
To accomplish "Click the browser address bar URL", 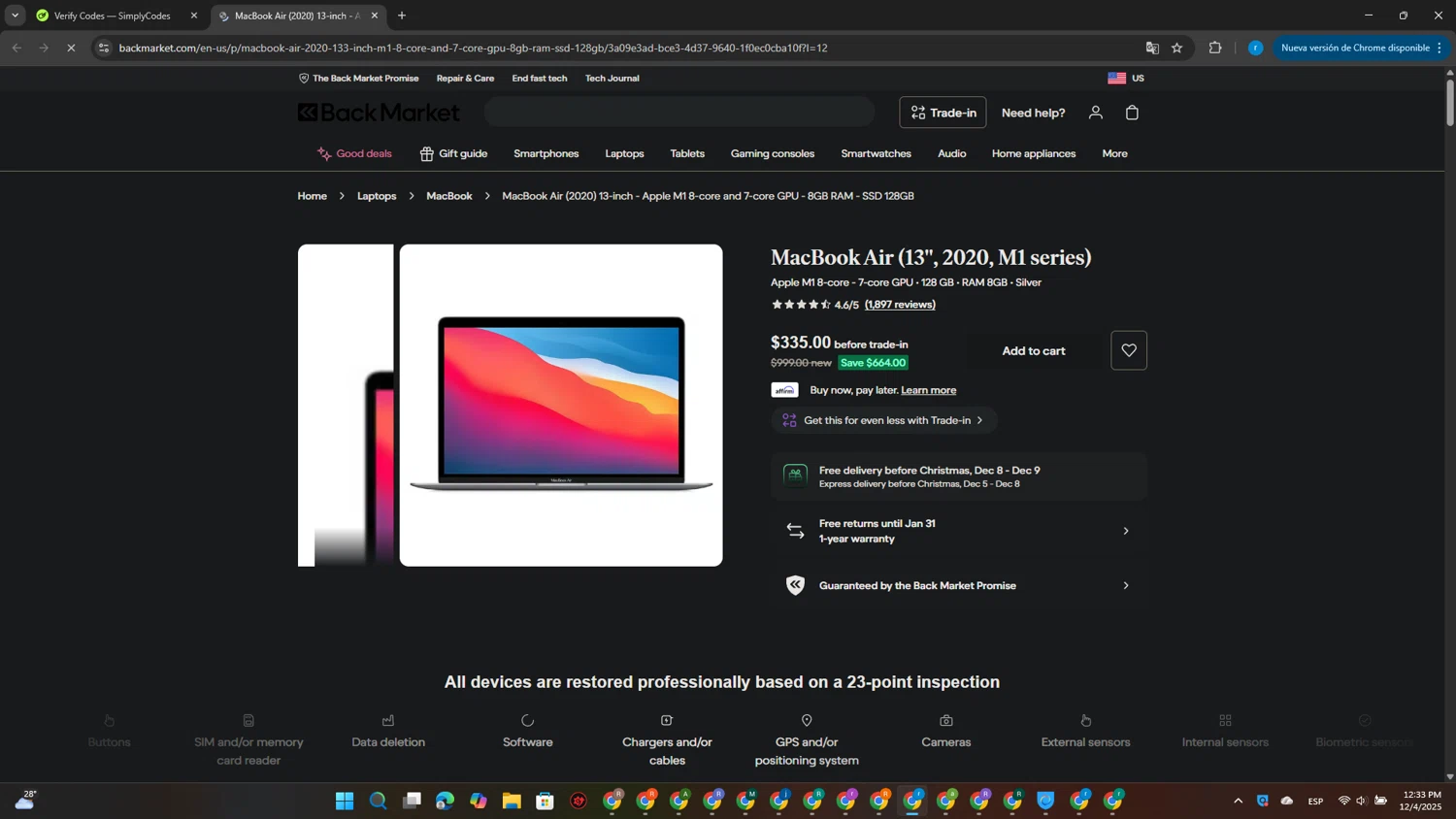I will tap(474, 48).
